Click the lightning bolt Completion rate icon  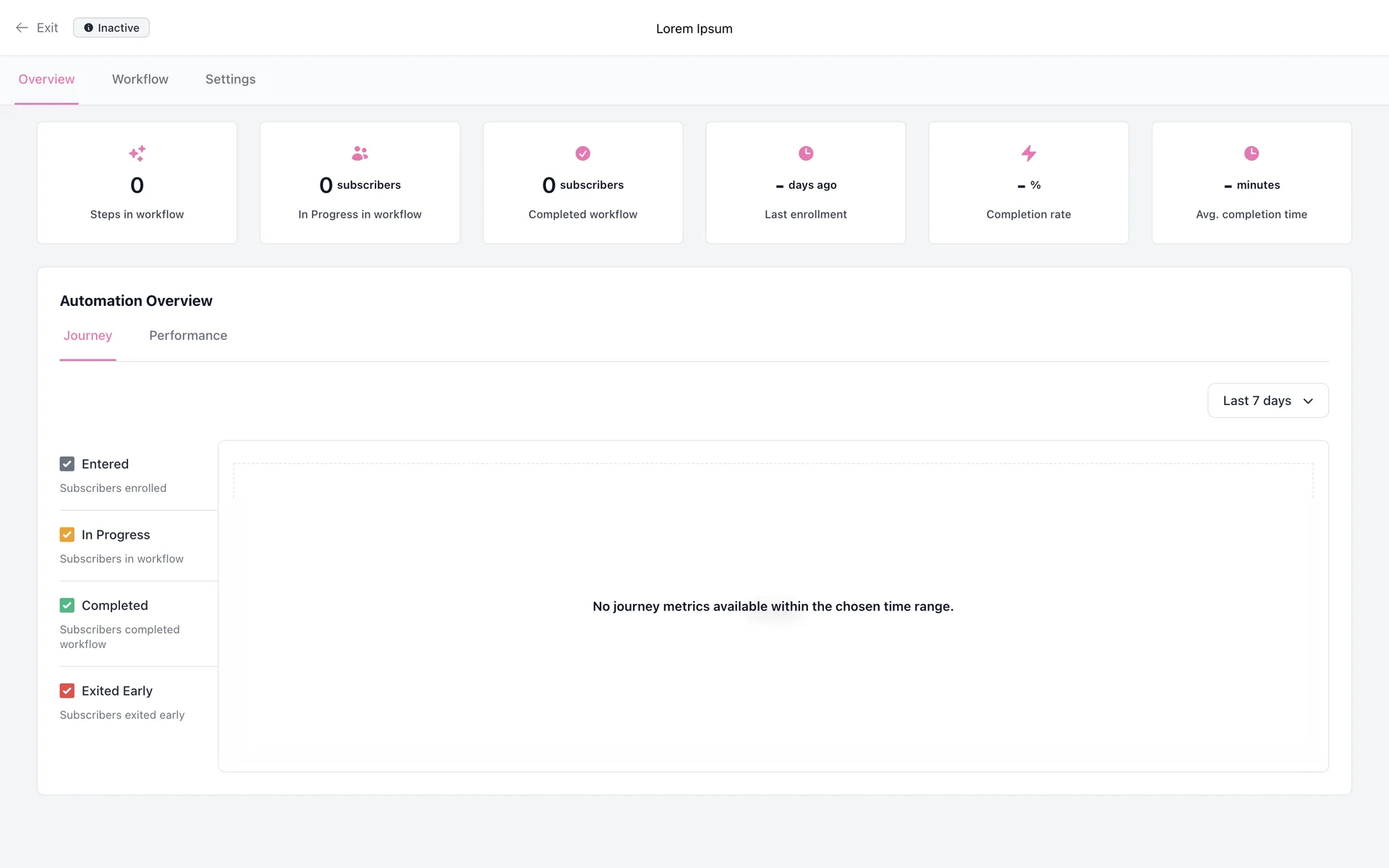pyautogui.click(x=1028, y=153)
